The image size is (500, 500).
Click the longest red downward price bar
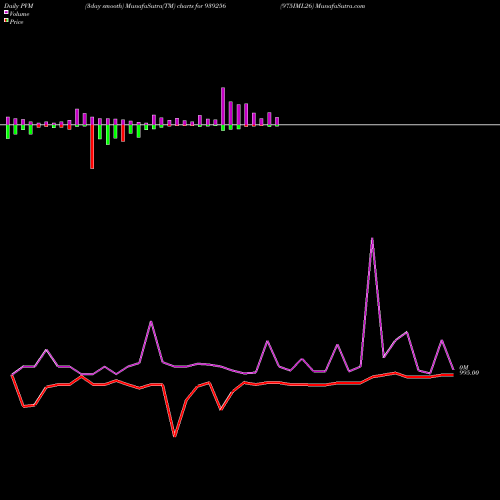92,147
